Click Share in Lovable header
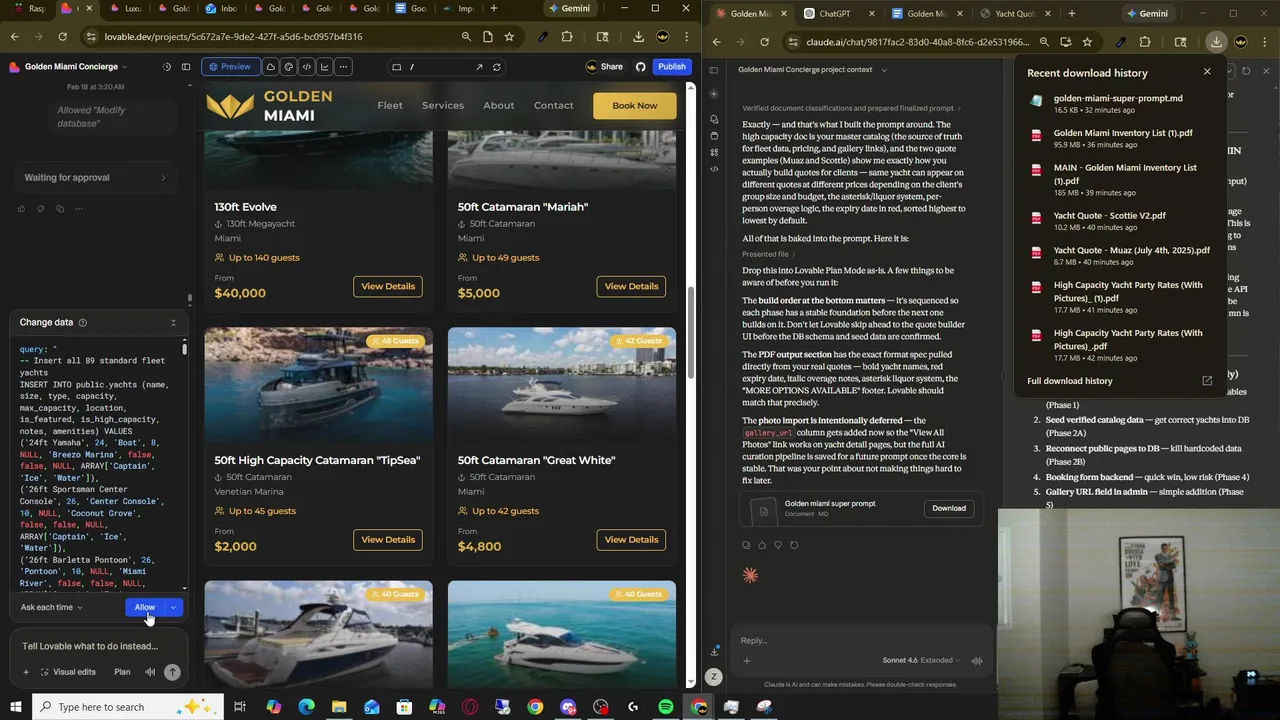Screen dimensions: 1280x720 click(604, 67)
